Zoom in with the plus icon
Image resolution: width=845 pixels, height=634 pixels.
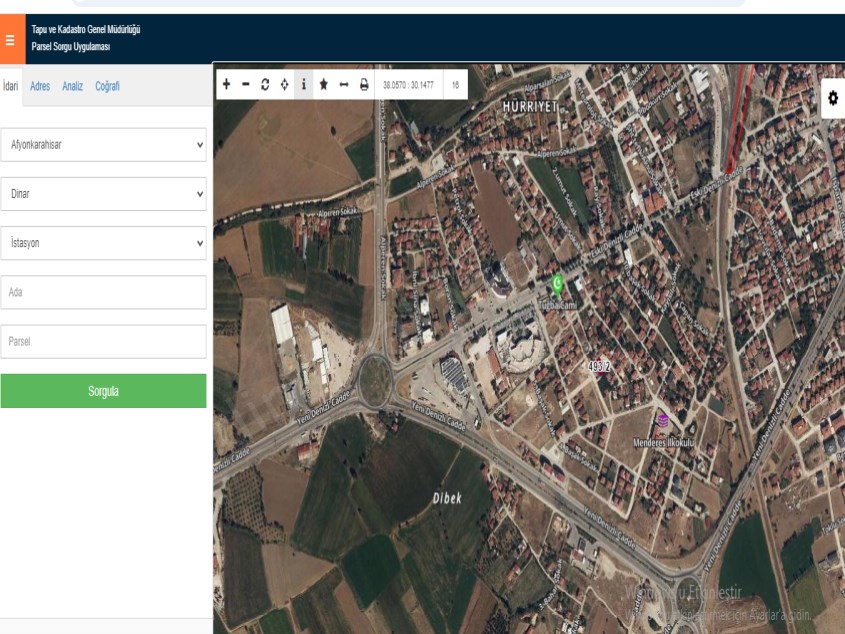(226, 84)
